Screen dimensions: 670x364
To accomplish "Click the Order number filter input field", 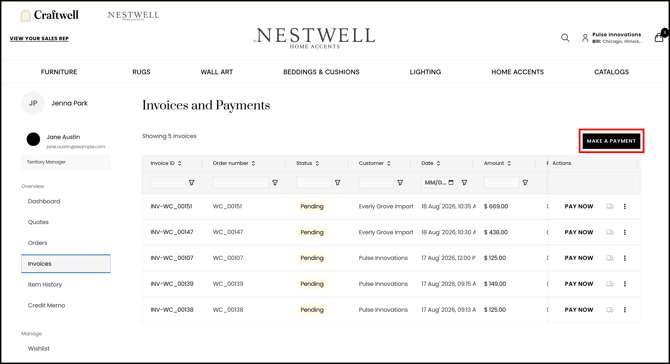I will click(x=241, y=183).
